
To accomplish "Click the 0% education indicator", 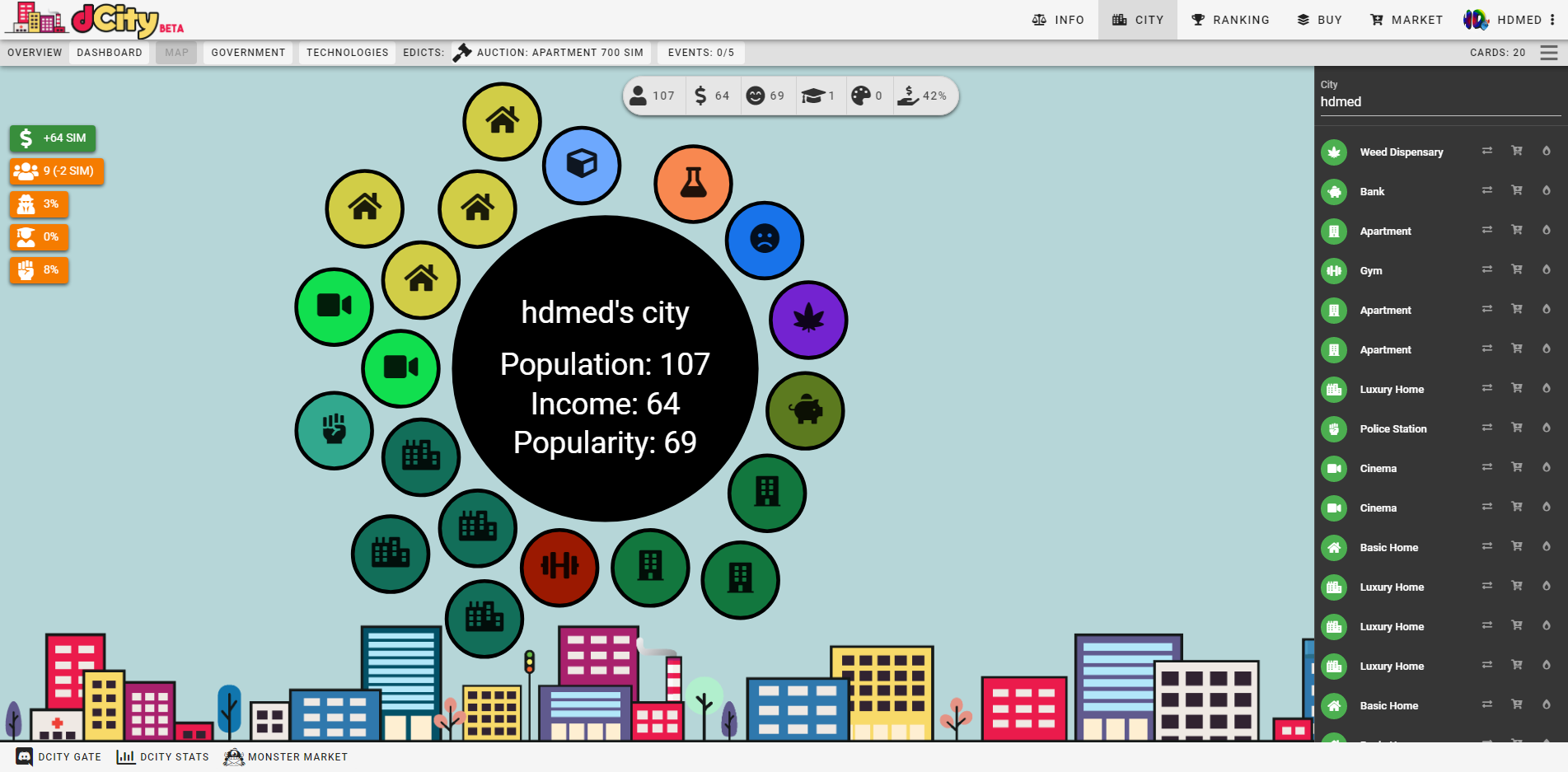I will (x=39, y=236).
